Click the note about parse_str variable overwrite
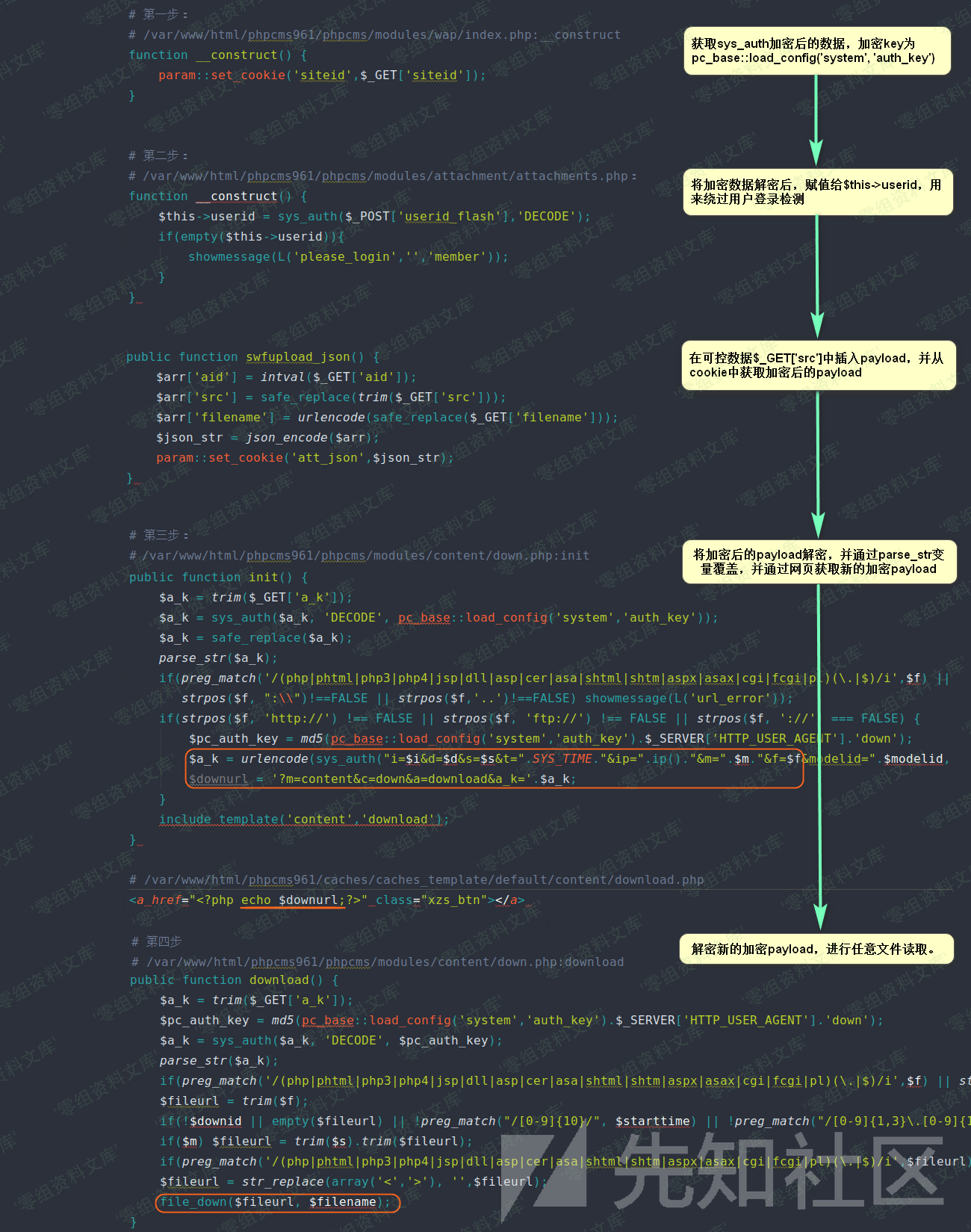The height and width of the screenshot is (1232, 971). point(819,562)
